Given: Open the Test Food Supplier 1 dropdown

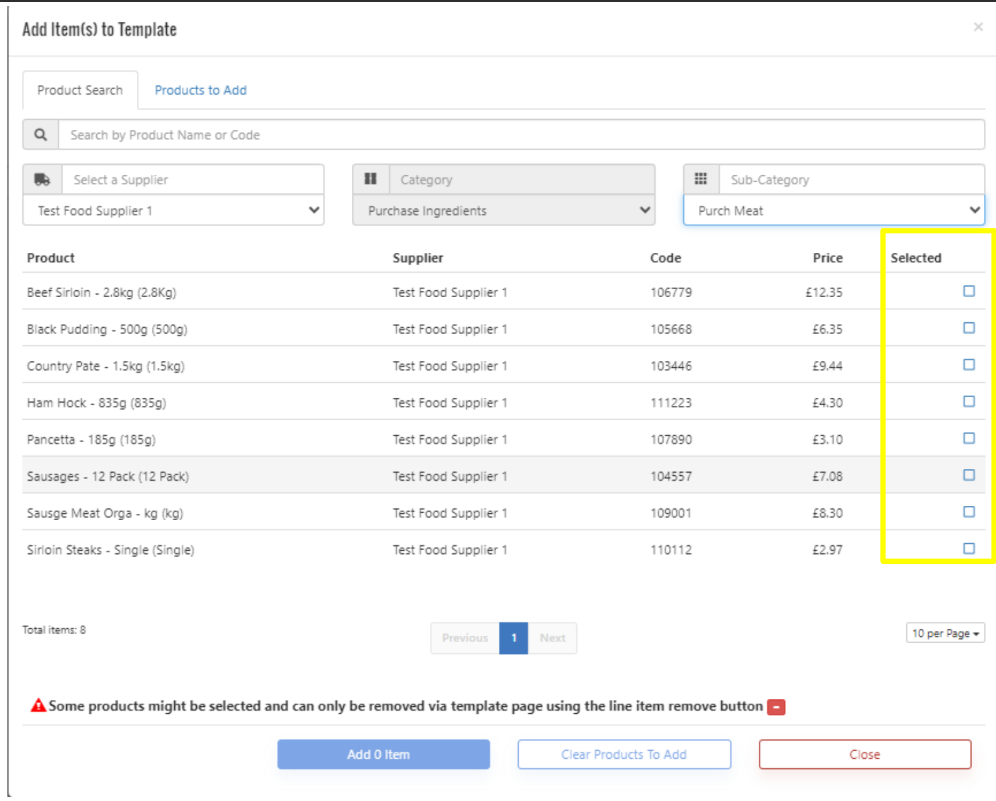Looking at the screenshot, I should coord(173,211).
